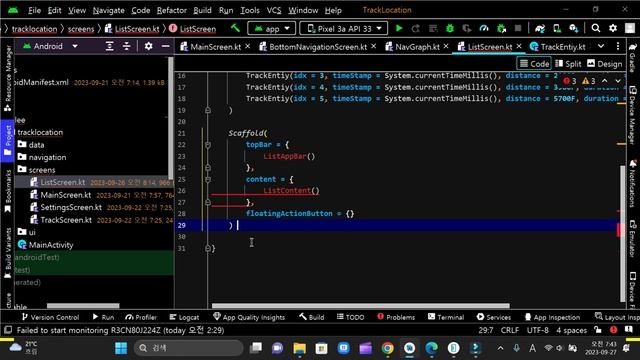Open the Logcat tool window
Screen dimensions: 640x360
tap(184, 317)
